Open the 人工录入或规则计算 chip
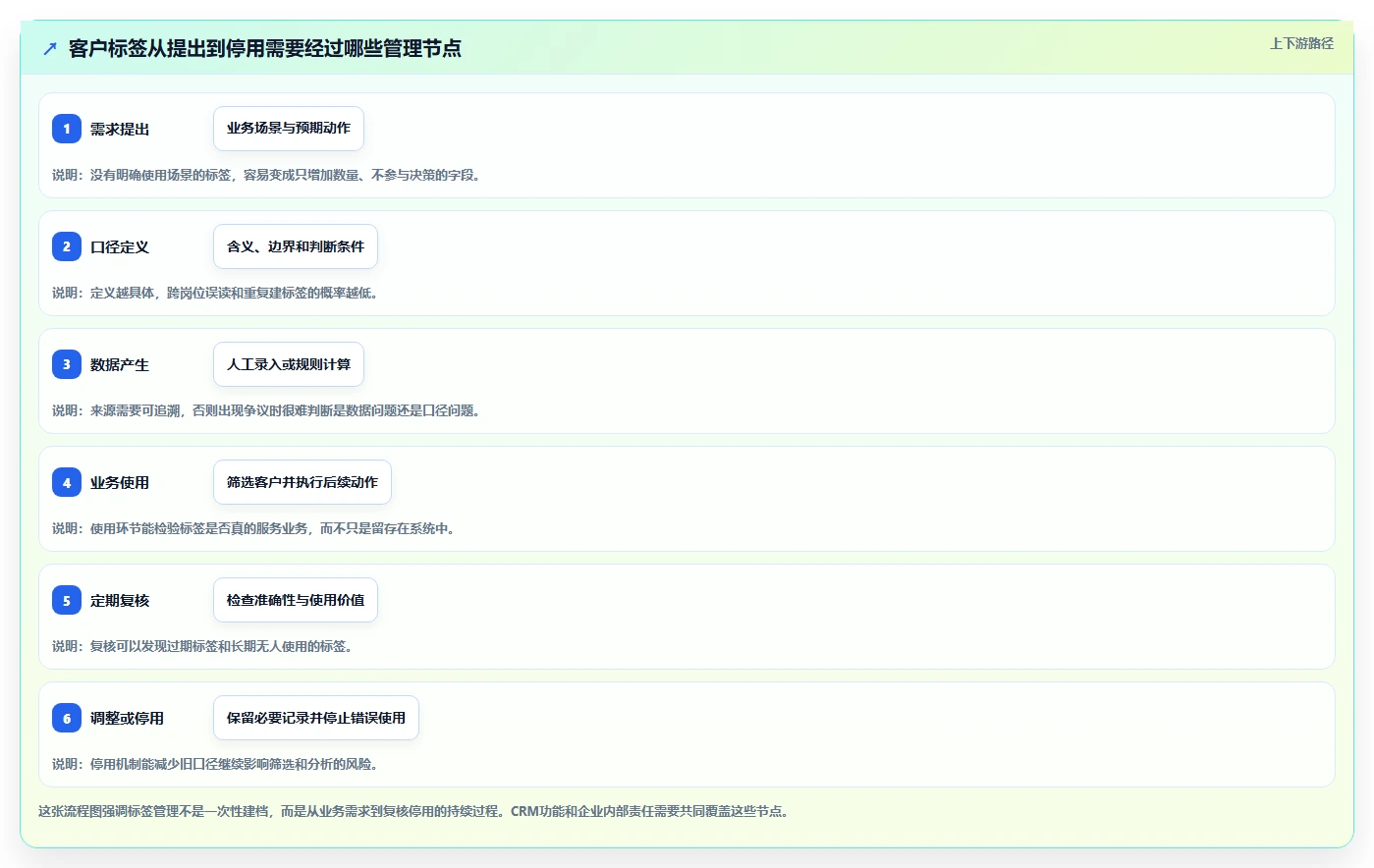This screenshot has width=1374, height=868. (289, 364)
